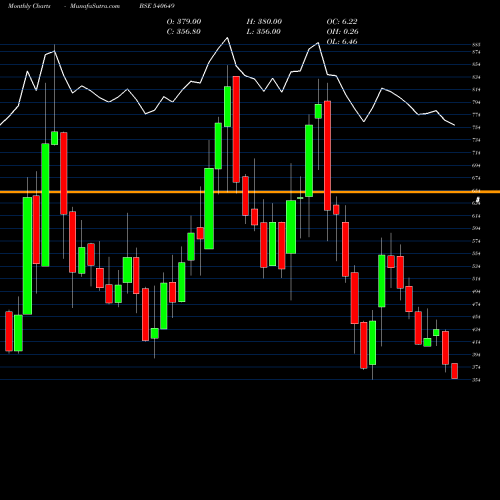This screenshot has height=500, width=500.
Task: Click the 'OL: 6.46' reading
Action: tap(342, 41)
